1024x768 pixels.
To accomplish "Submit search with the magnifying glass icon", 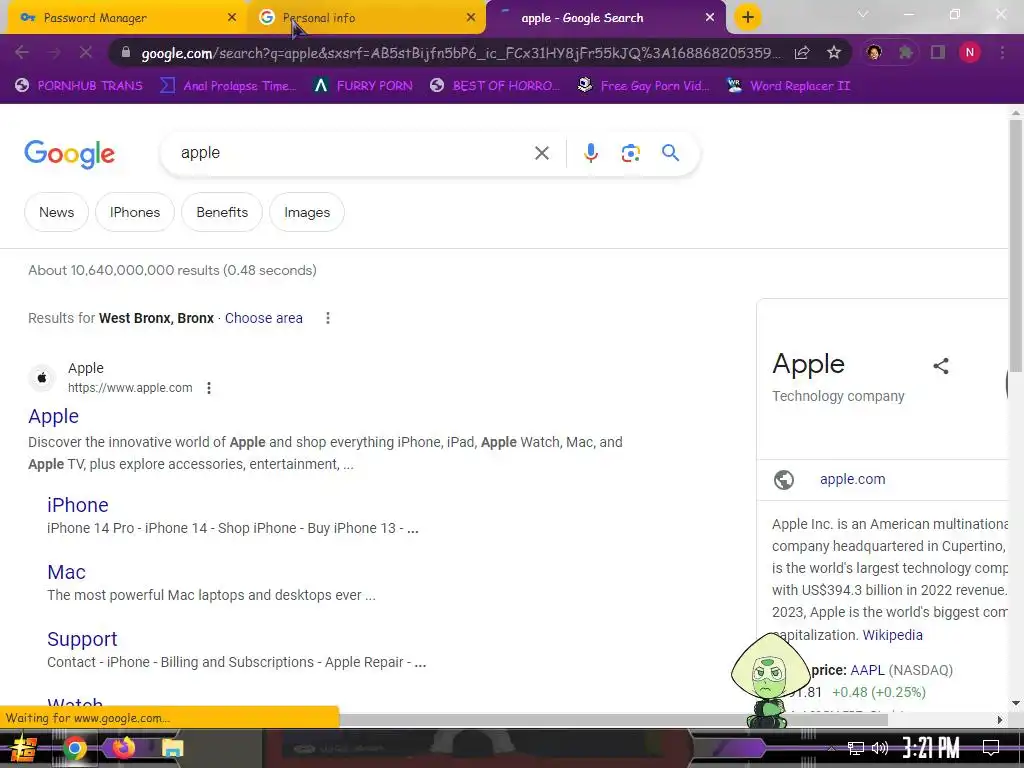I will coord(670,153).
